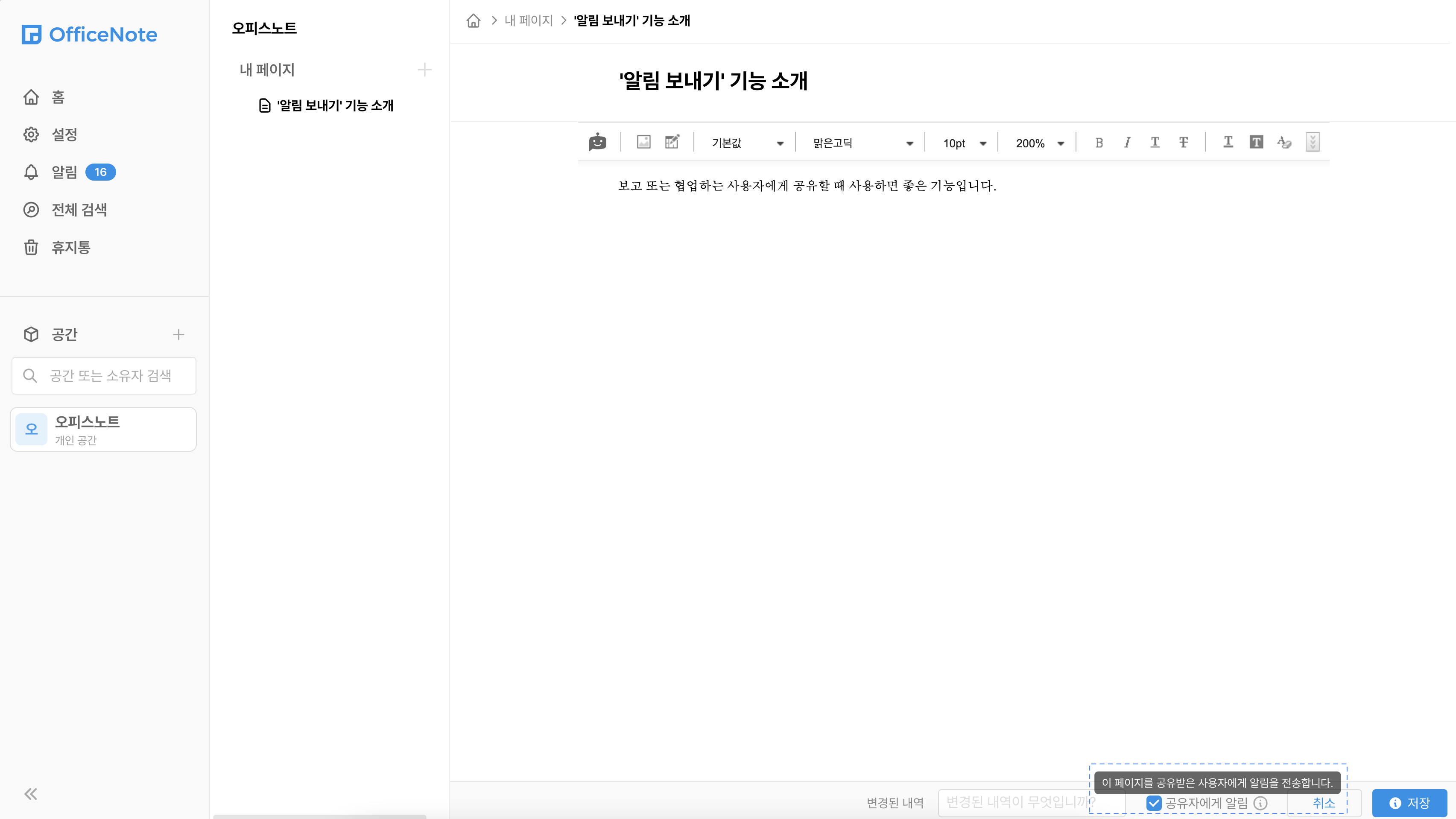Open 전체 검색 in sidebar
Image resolution: width=1456 pixels, height=819 pixels.
click(x=79, y=210)
